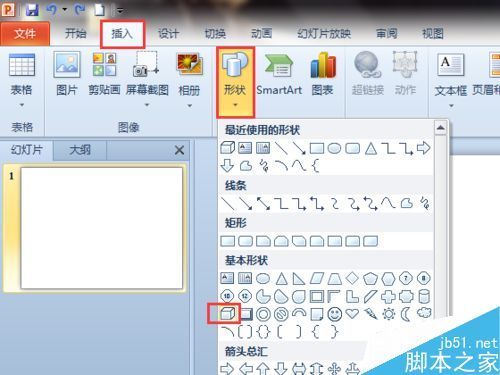This screenshot has width=500, height=375.
Task: Select the up arrow in 箭头总汇
Action: tap(263, 368)
